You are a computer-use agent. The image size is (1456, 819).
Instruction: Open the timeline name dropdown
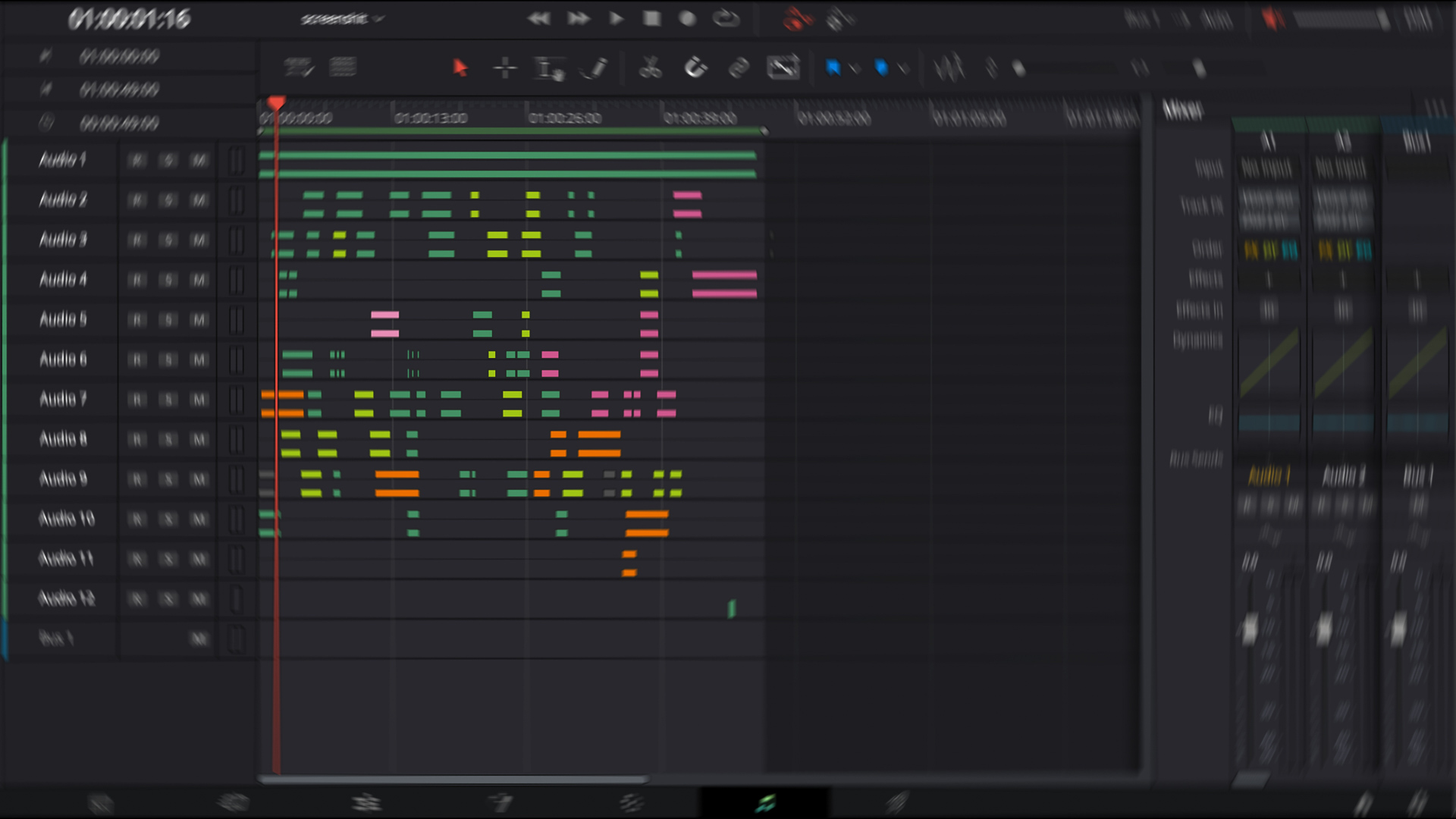coord(341,19)
